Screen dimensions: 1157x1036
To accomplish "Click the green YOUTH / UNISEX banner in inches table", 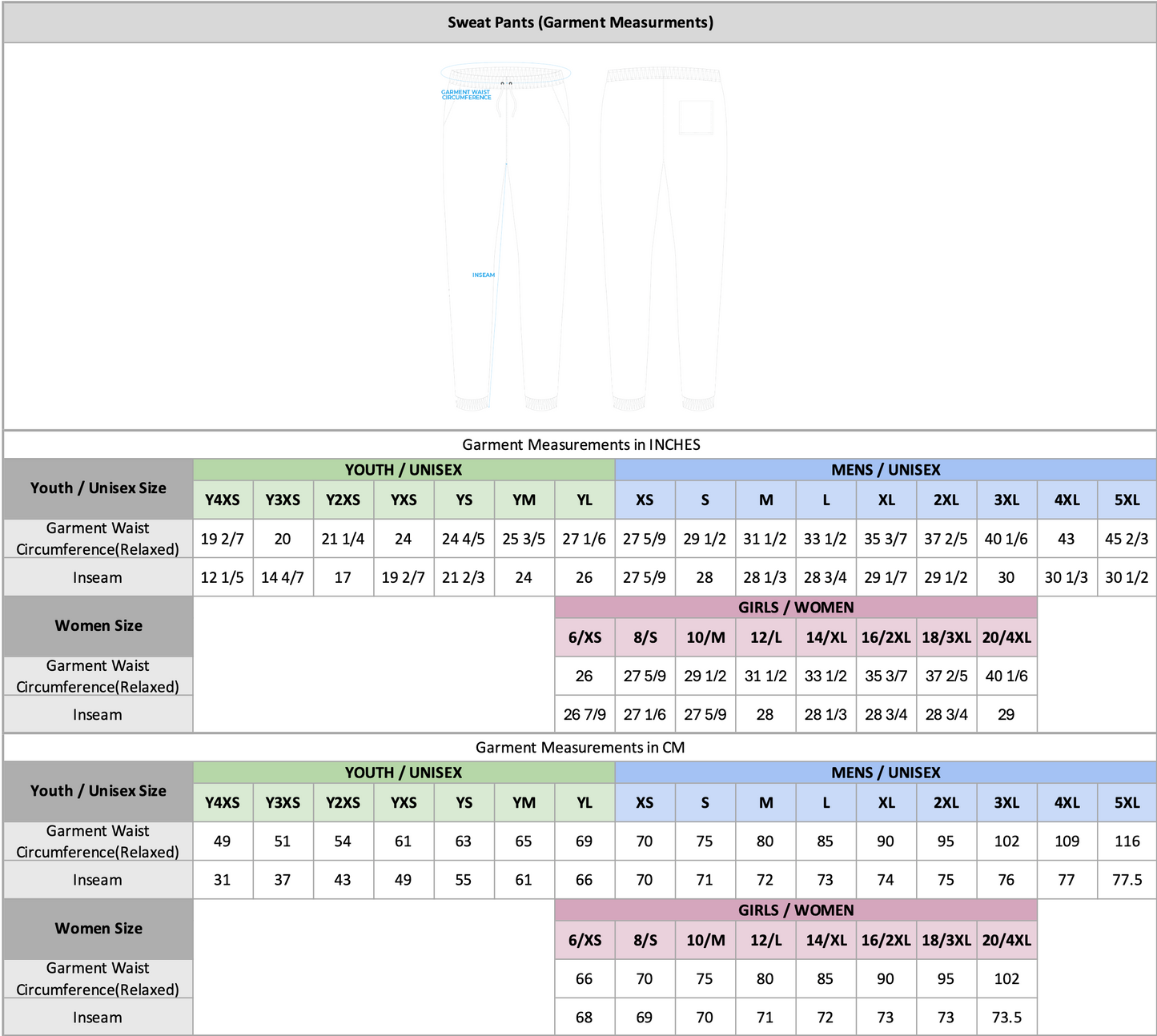I will coord(404,470).
